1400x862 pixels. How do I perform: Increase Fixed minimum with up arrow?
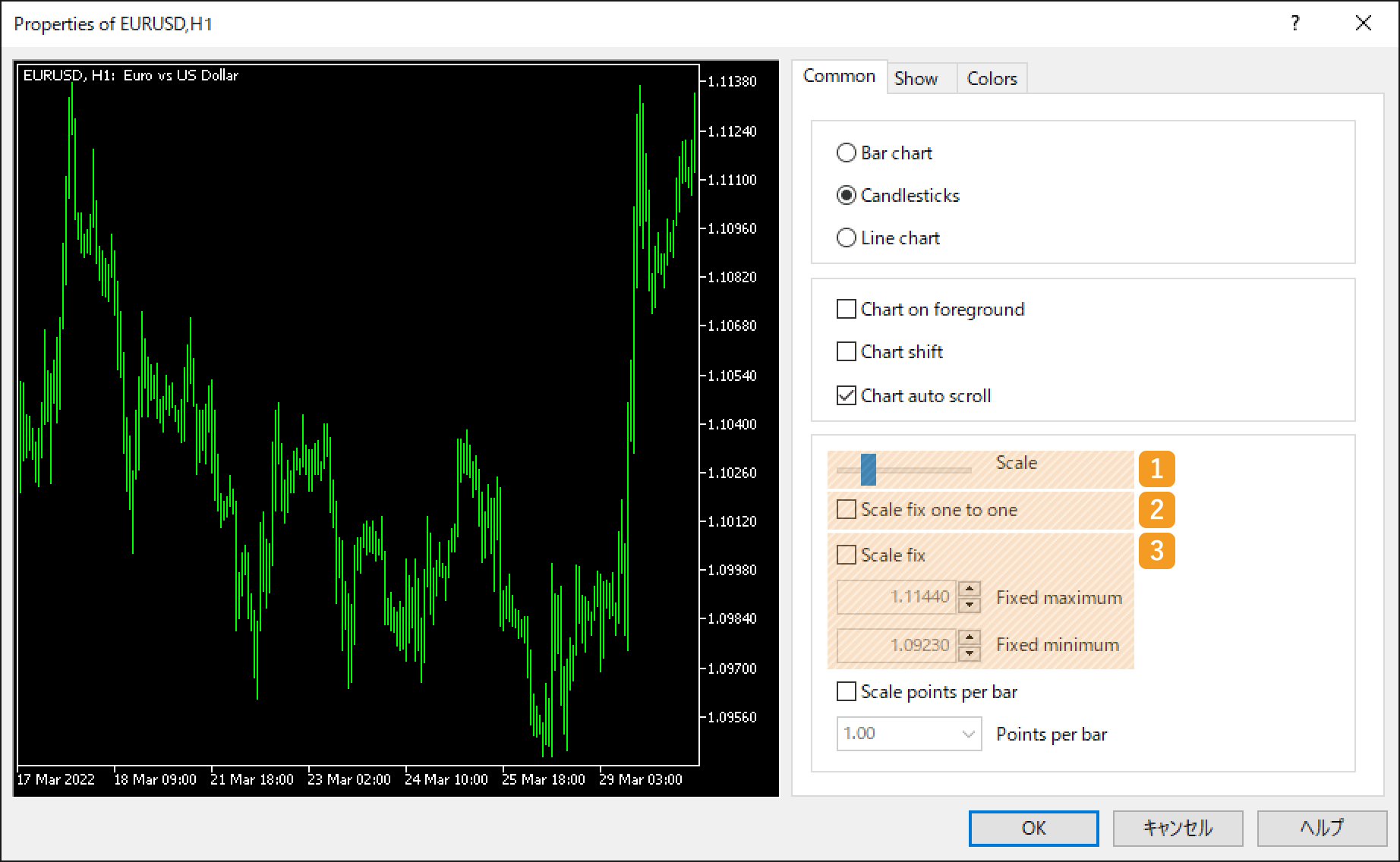tap(969, 637)
